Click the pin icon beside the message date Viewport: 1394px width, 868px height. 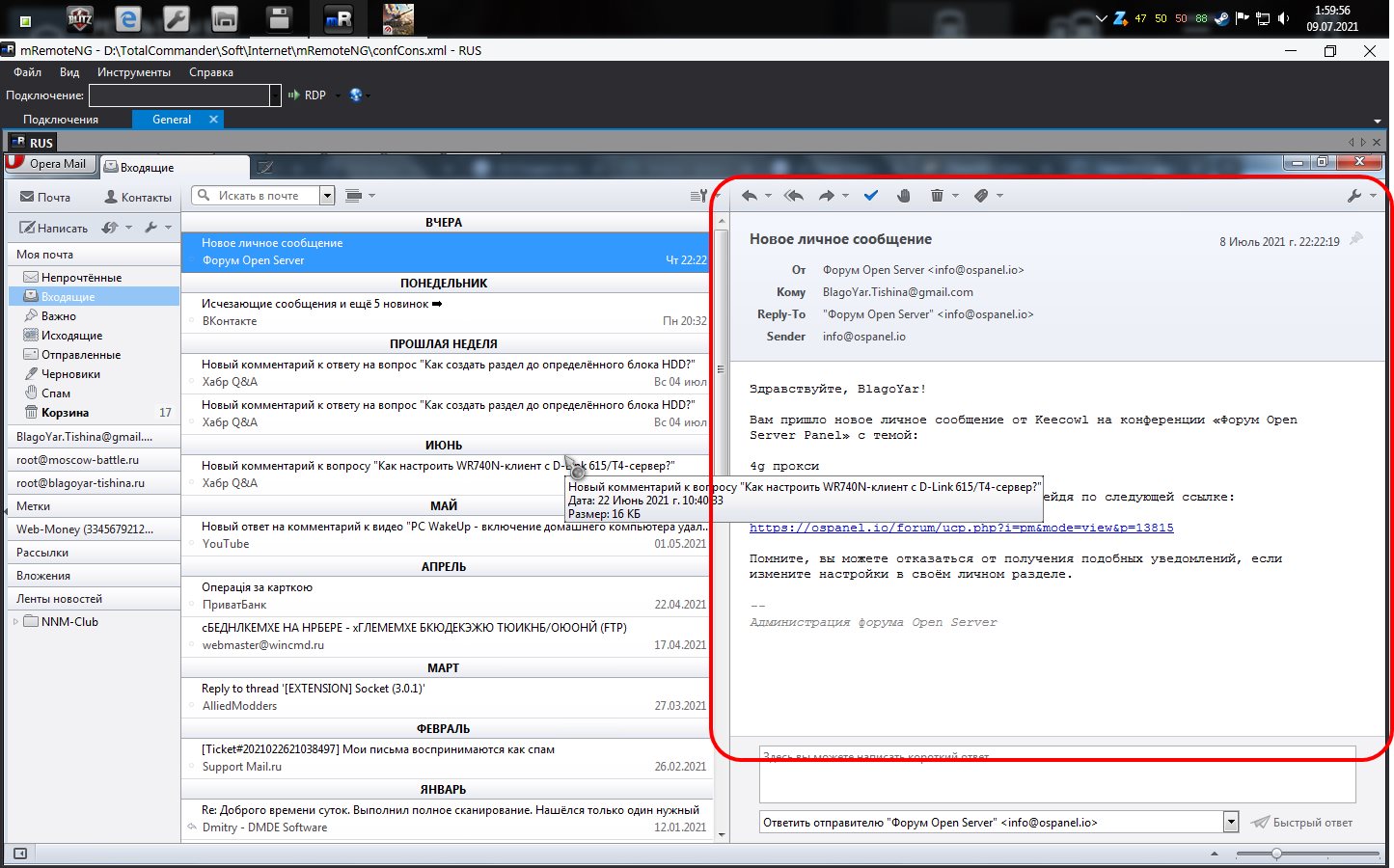coord(1356,239)
